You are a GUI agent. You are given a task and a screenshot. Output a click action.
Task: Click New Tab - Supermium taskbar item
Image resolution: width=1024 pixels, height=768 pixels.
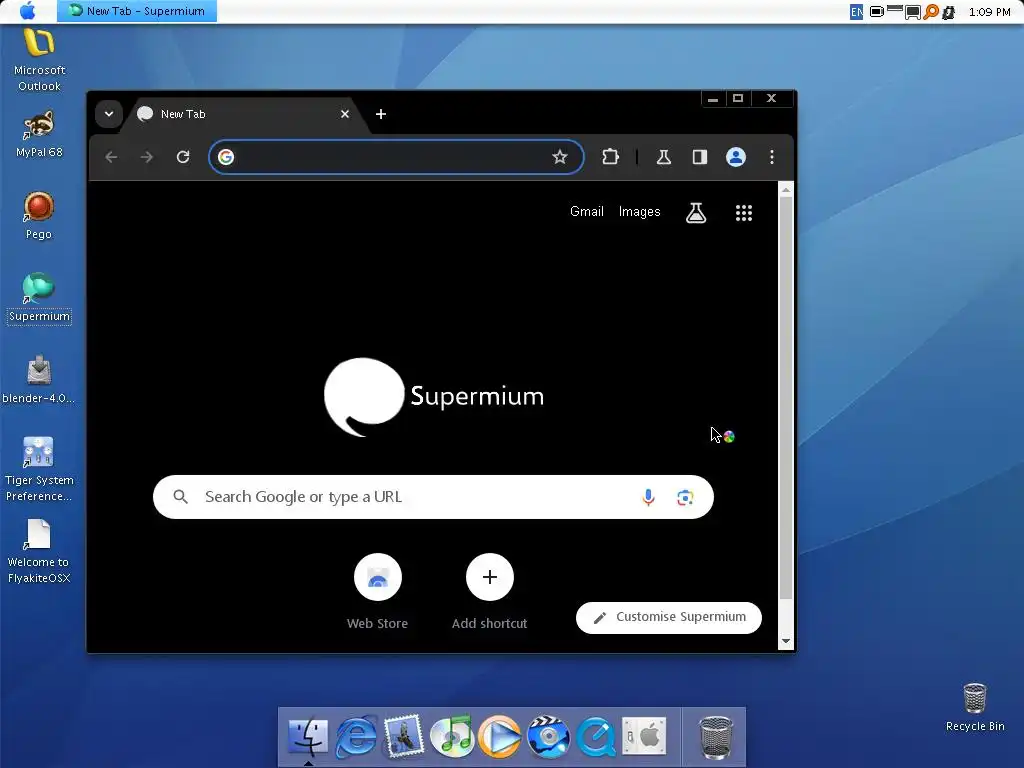137,11
